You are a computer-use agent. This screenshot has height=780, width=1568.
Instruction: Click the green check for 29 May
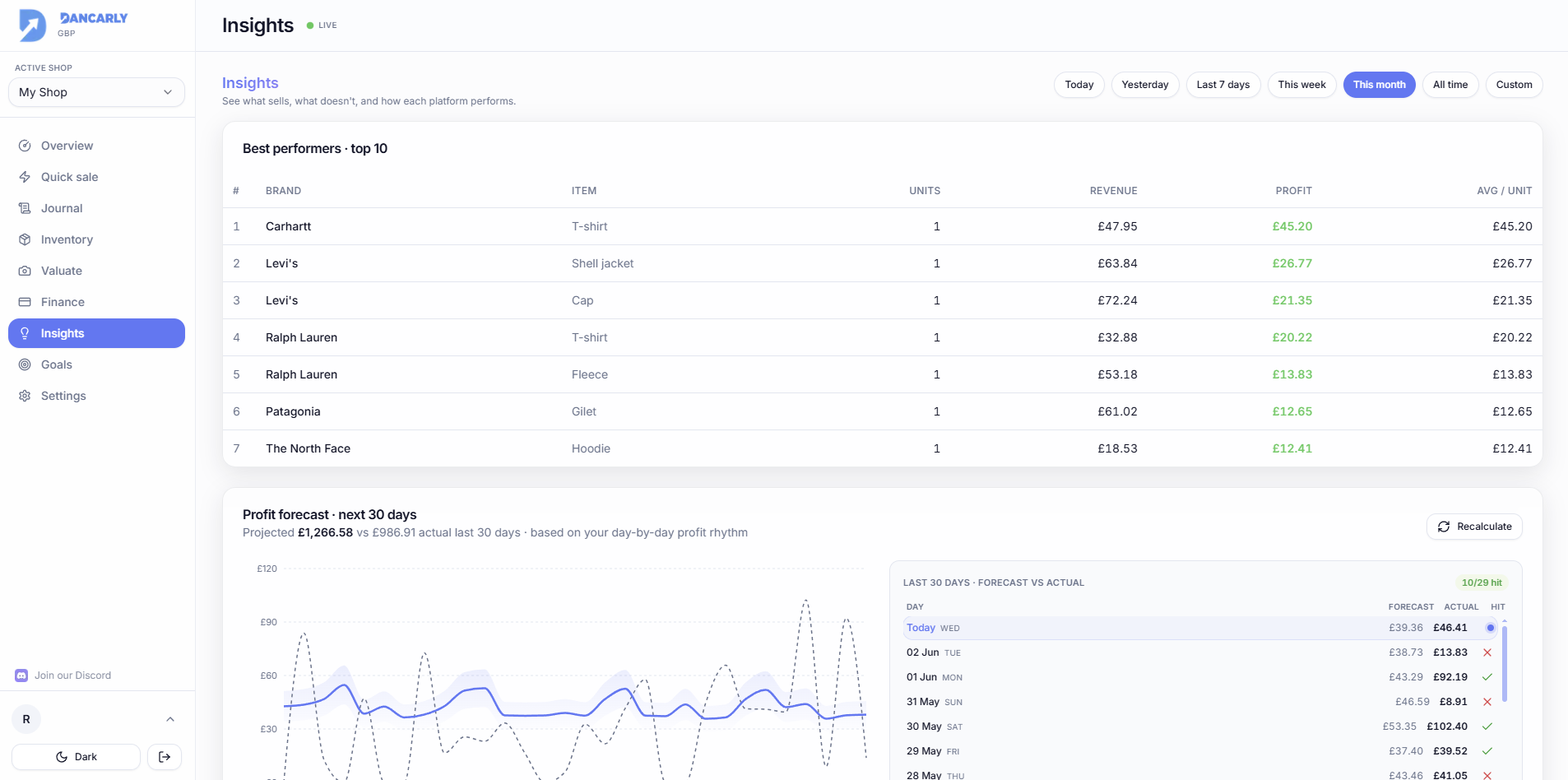pos(1487,751)
